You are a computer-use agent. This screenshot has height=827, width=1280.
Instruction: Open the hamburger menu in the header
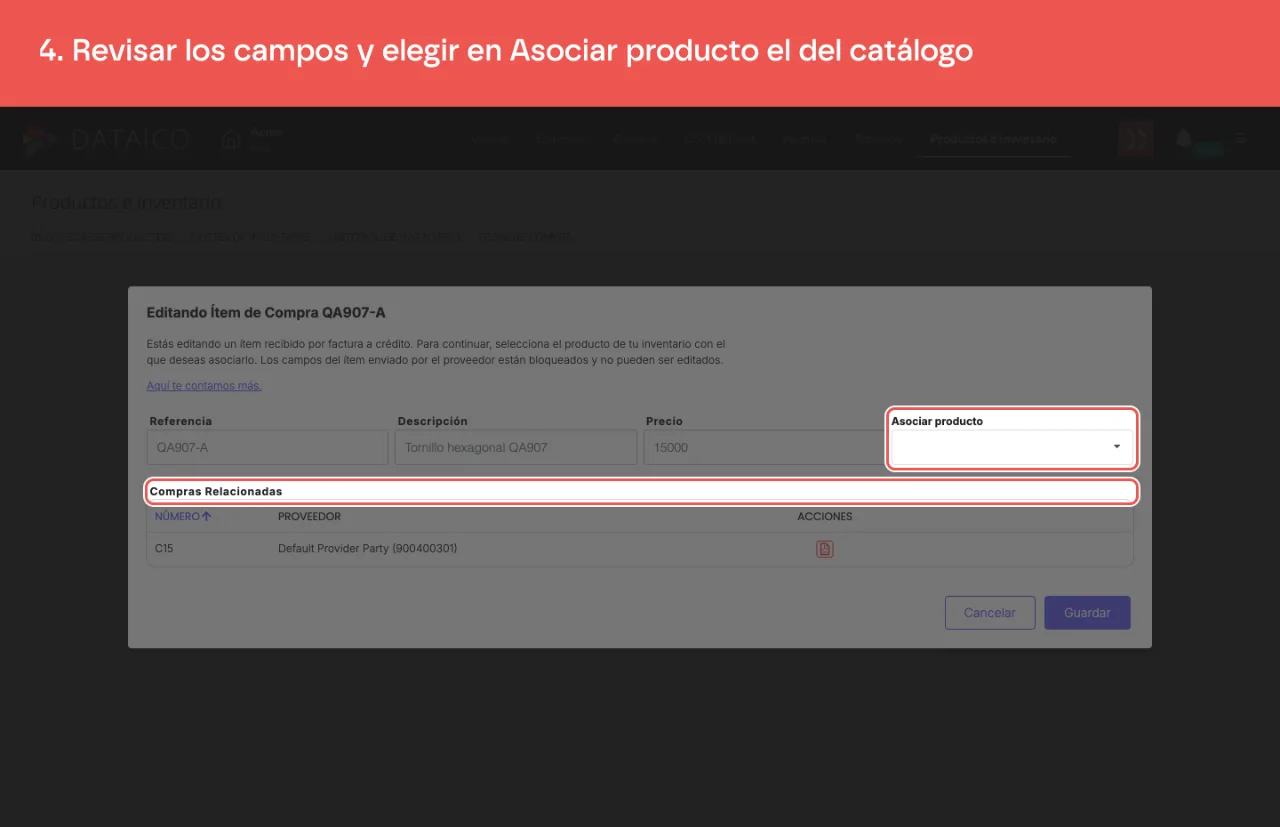(1241, 139)
